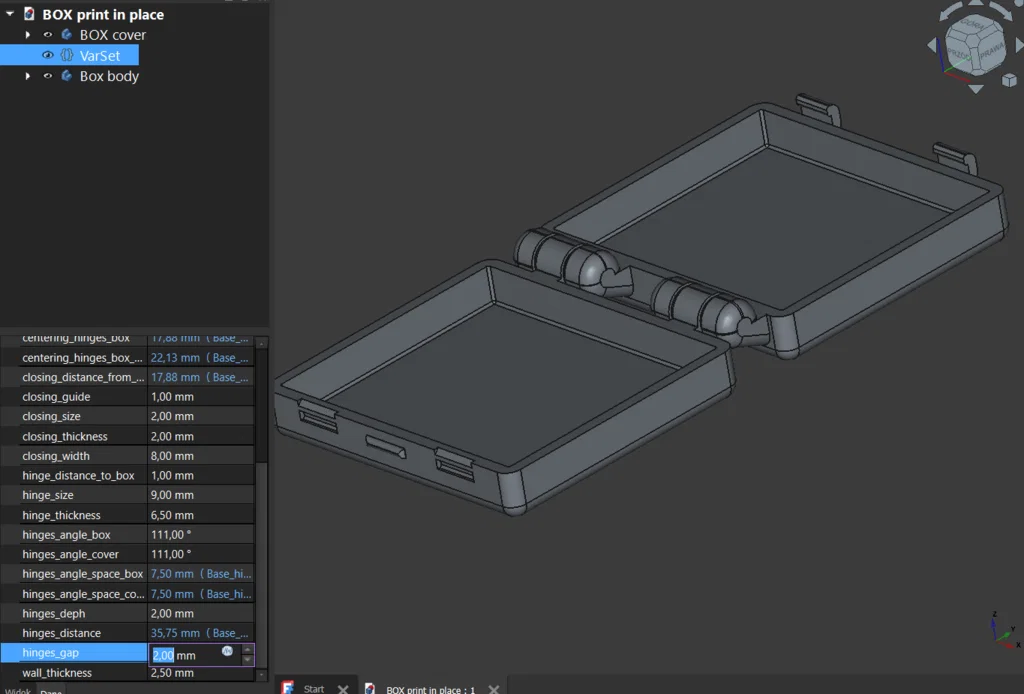
Task: Toggle visibility of Box body
Action: click(48, 76)
